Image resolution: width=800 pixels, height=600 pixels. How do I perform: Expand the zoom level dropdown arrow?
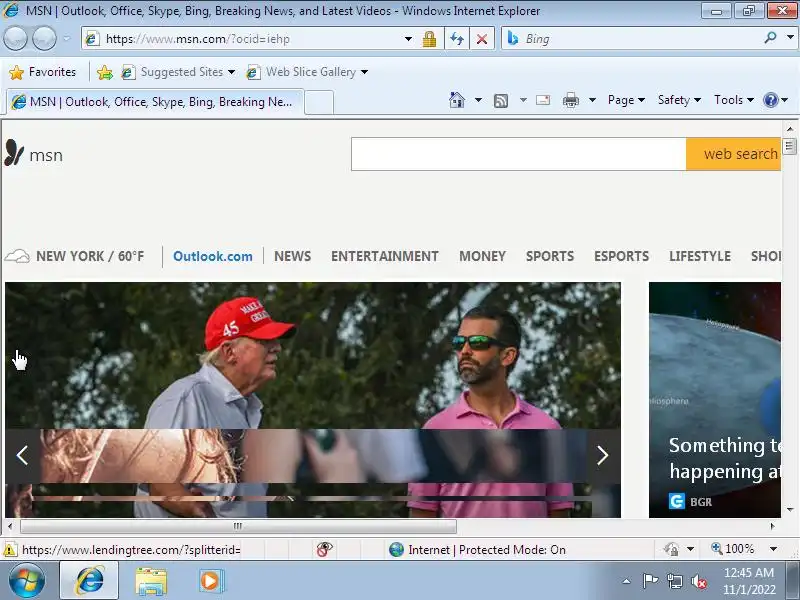coord(773,549)
